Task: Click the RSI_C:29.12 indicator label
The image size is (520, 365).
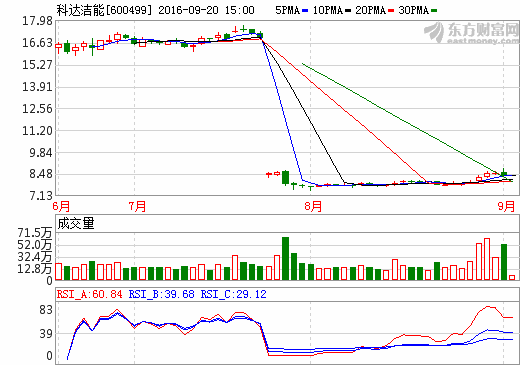Action: (x=233, y=294)
